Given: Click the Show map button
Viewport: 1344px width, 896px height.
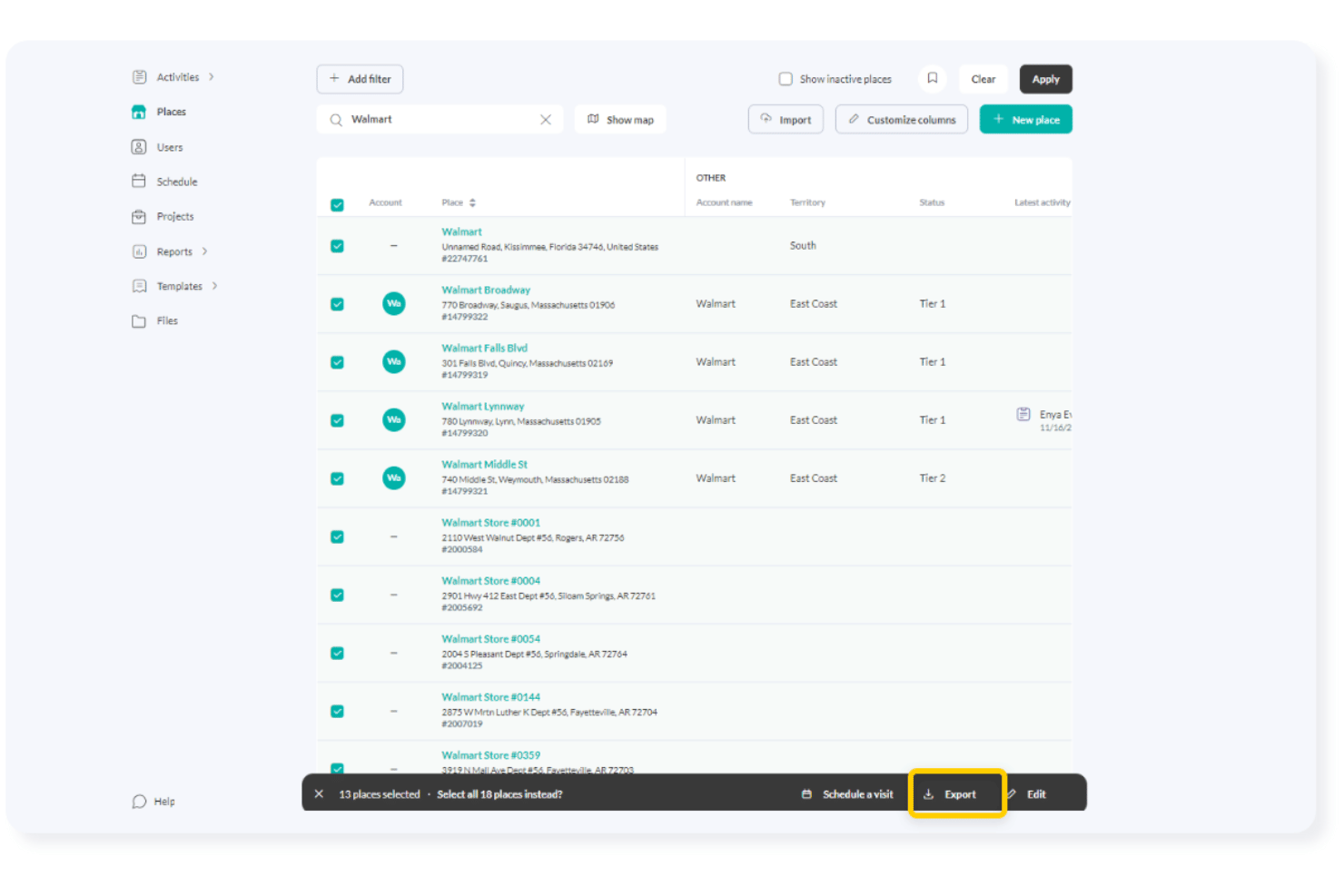Looking at the screenshot, I should [620, 120].
